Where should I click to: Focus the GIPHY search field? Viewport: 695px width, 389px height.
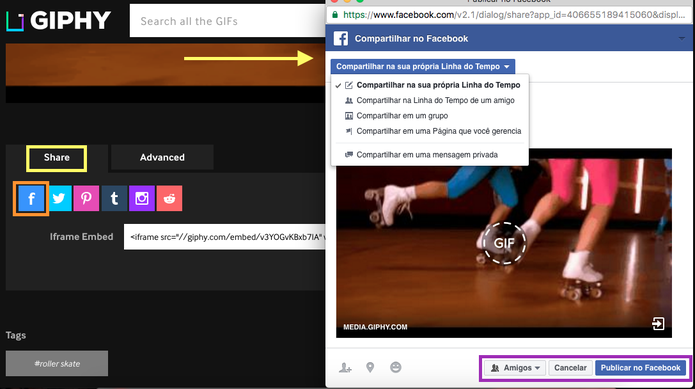point(227,21)
